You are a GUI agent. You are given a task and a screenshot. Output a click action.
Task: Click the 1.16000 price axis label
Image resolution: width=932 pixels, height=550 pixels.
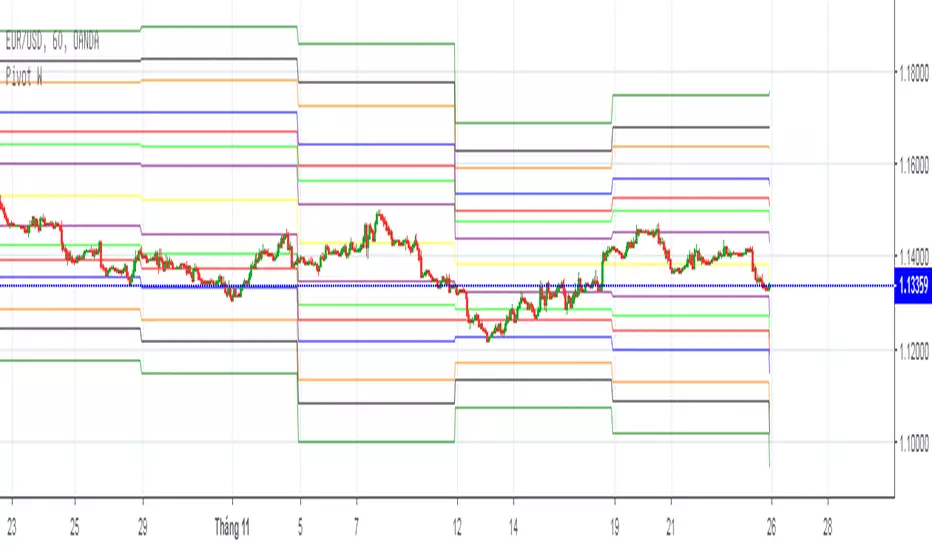914,165
